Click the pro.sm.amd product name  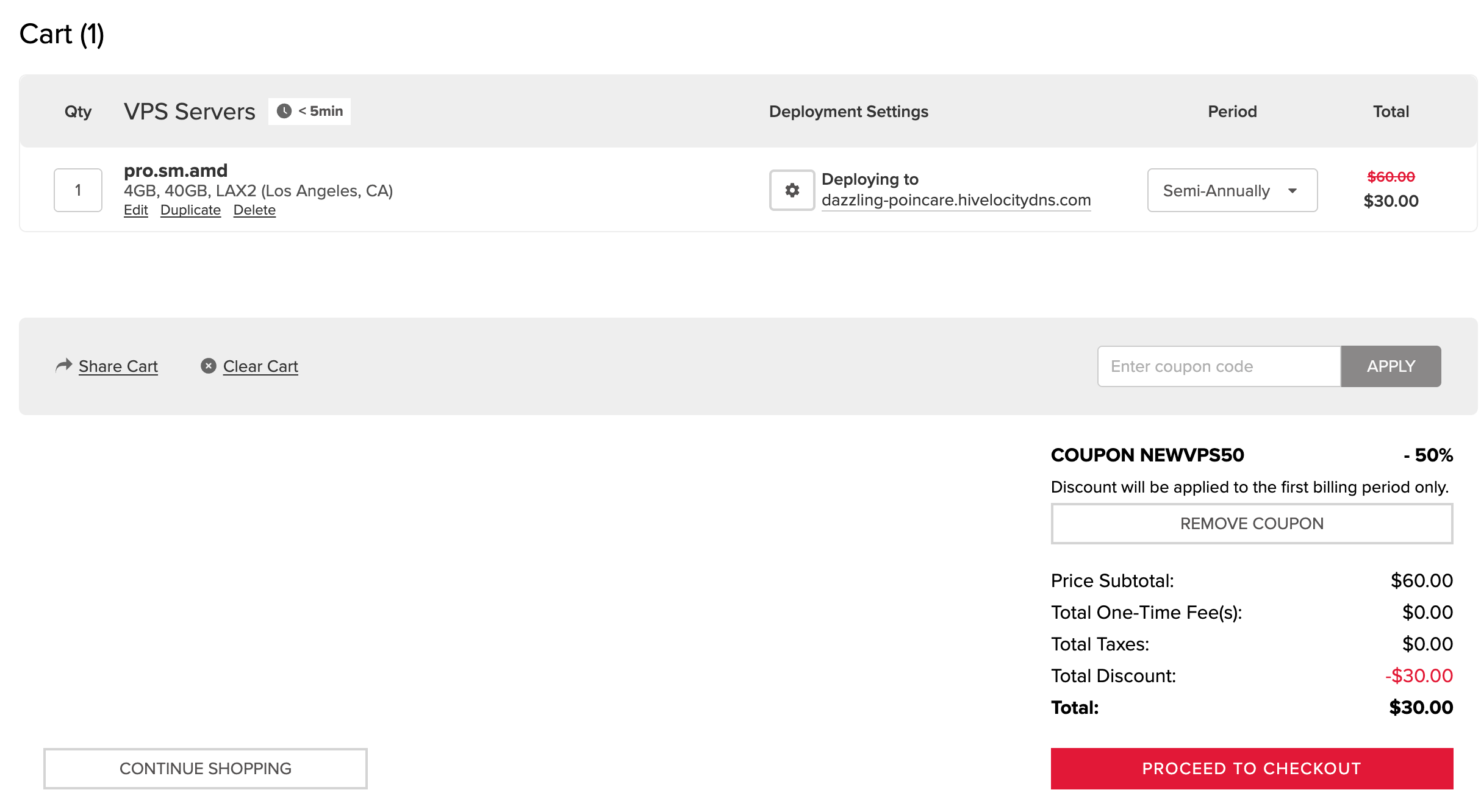point(176,171)
